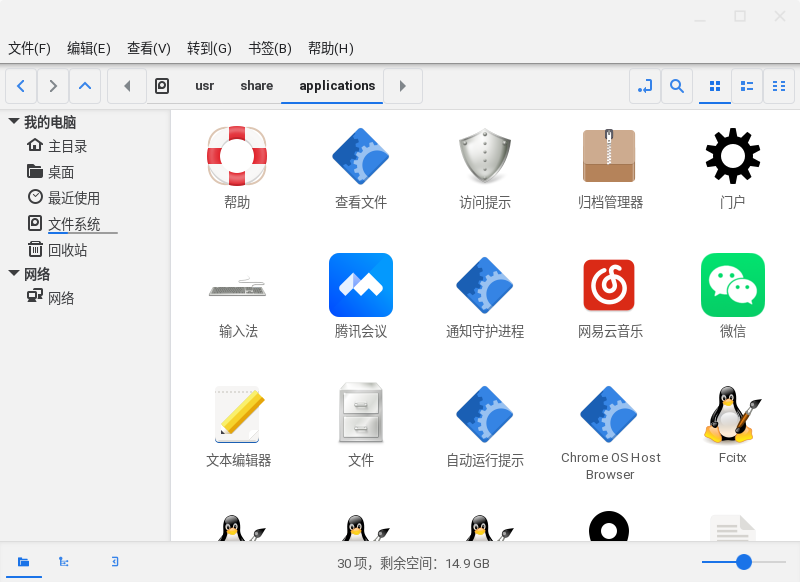Navigate to share in path bar
The width and height of the screenshot is (800, 582).
click(x=257, y=86)
